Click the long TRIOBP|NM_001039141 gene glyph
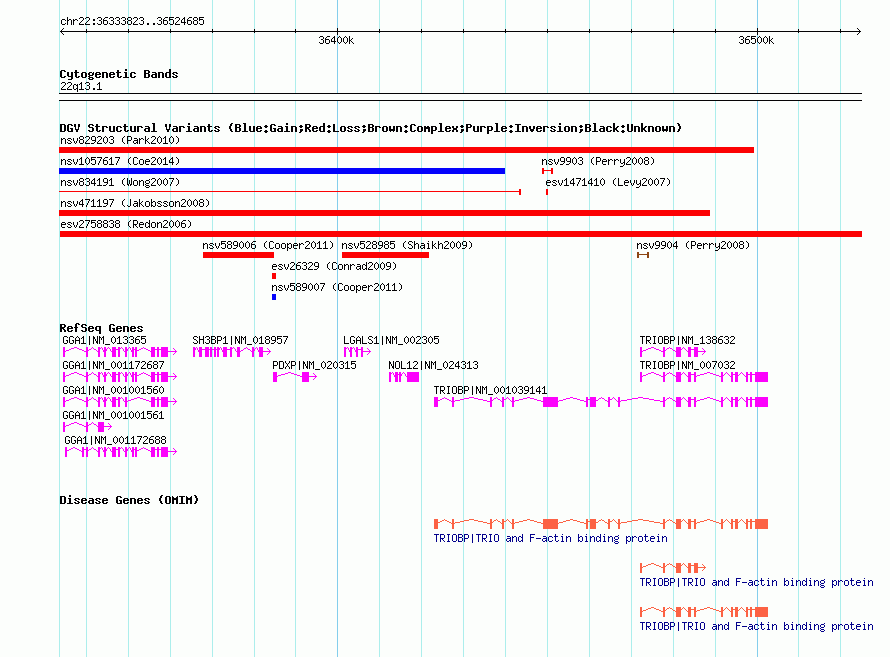This screenshot has height=657, width=890. (x=601, y=402)
